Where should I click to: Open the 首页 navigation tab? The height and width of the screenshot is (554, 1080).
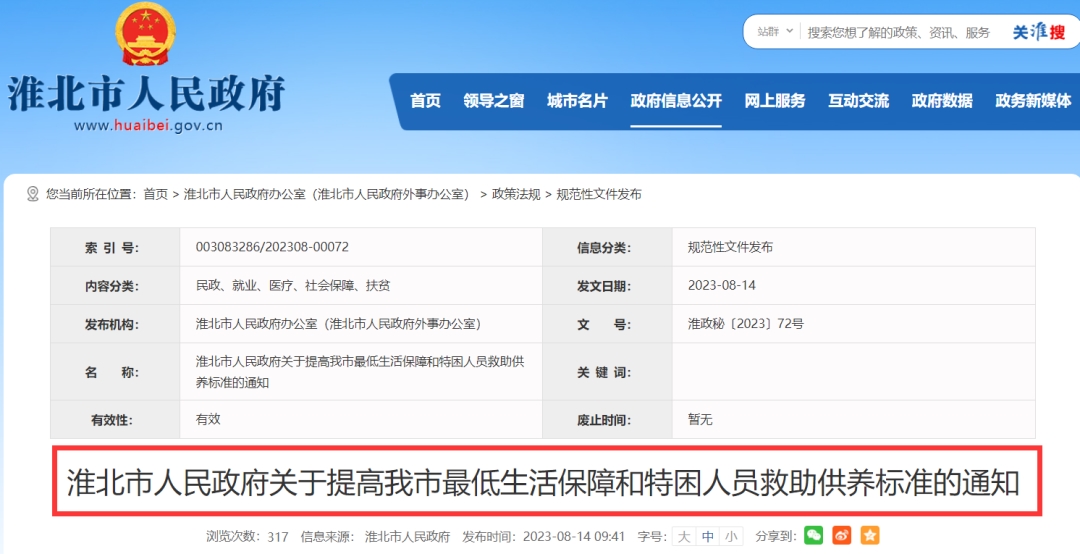425,101
